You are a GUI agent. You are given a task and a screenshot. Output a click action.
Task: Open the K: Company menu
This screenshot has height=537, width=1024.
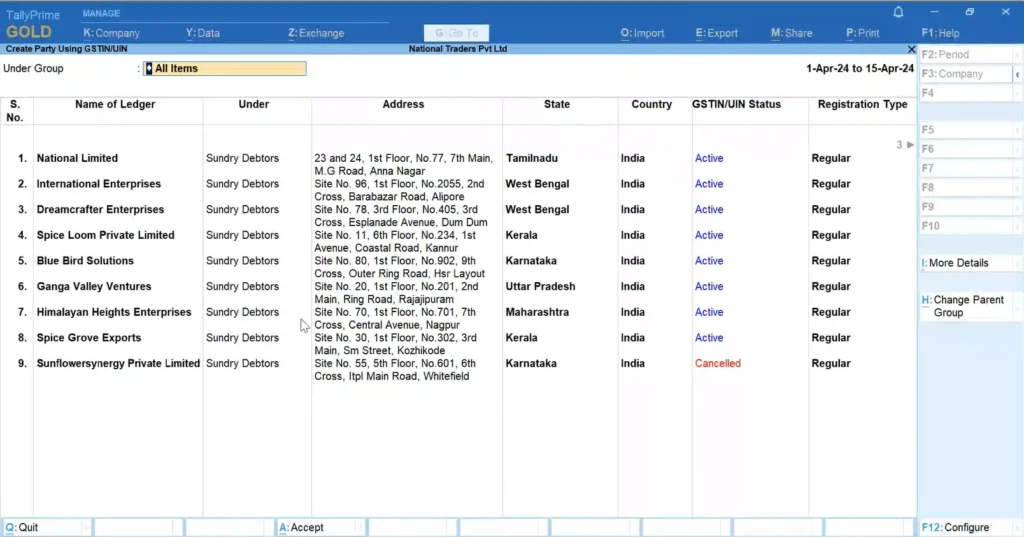click(x=111, y=33)
